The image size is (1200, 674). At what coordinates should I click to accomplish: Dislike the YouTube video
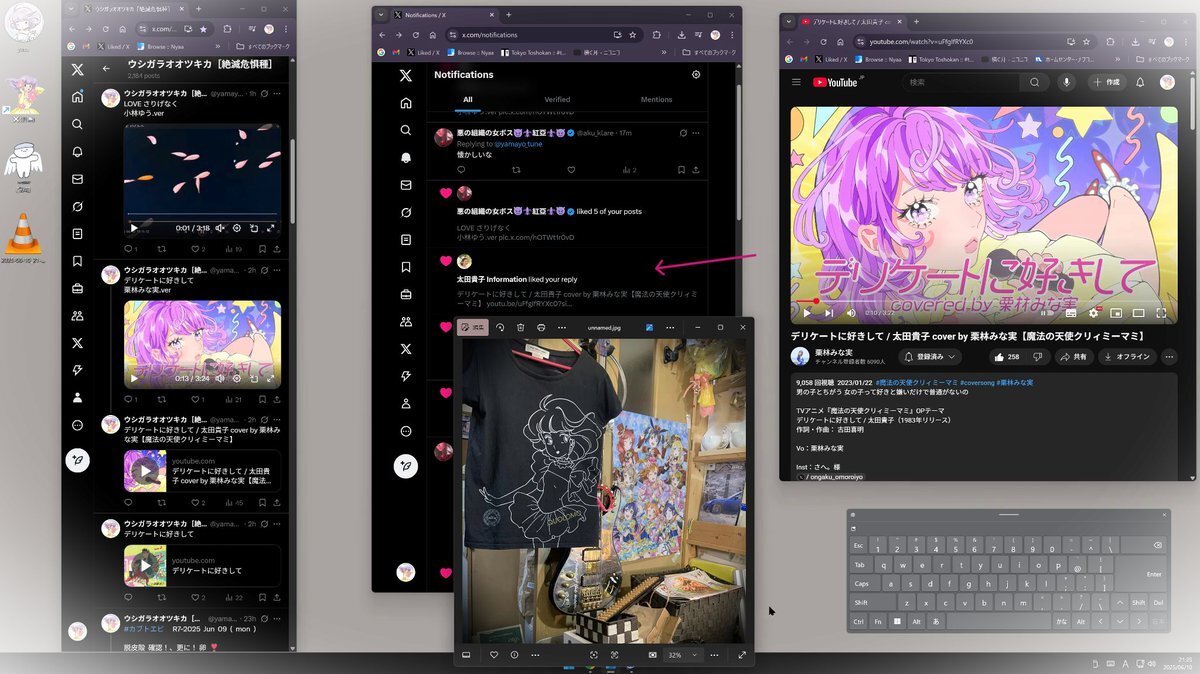pyautogui.click(x=1038, y=357)
